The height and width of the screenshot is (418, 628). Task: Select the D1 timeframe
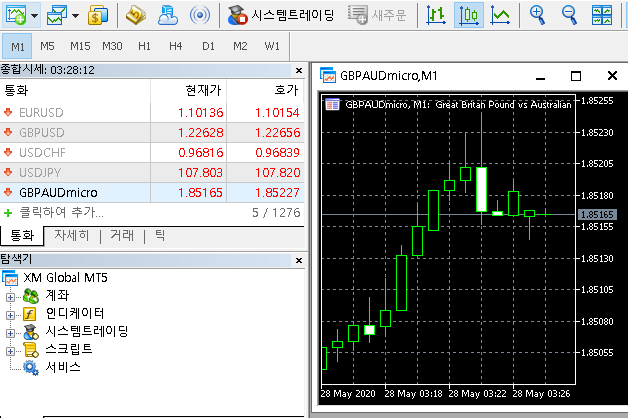tap(208, 46)
